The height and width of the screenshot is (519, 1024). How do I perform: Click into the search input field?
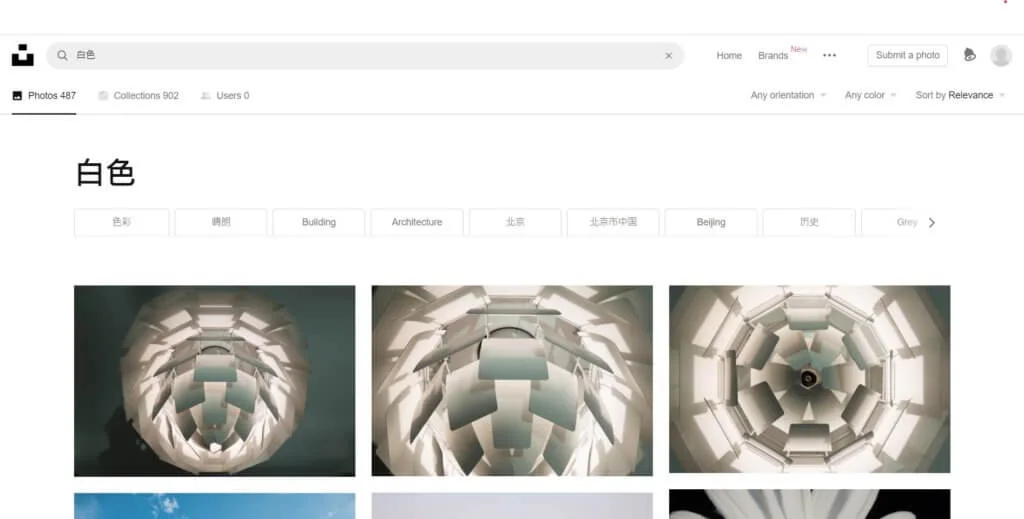coord(366,55)
